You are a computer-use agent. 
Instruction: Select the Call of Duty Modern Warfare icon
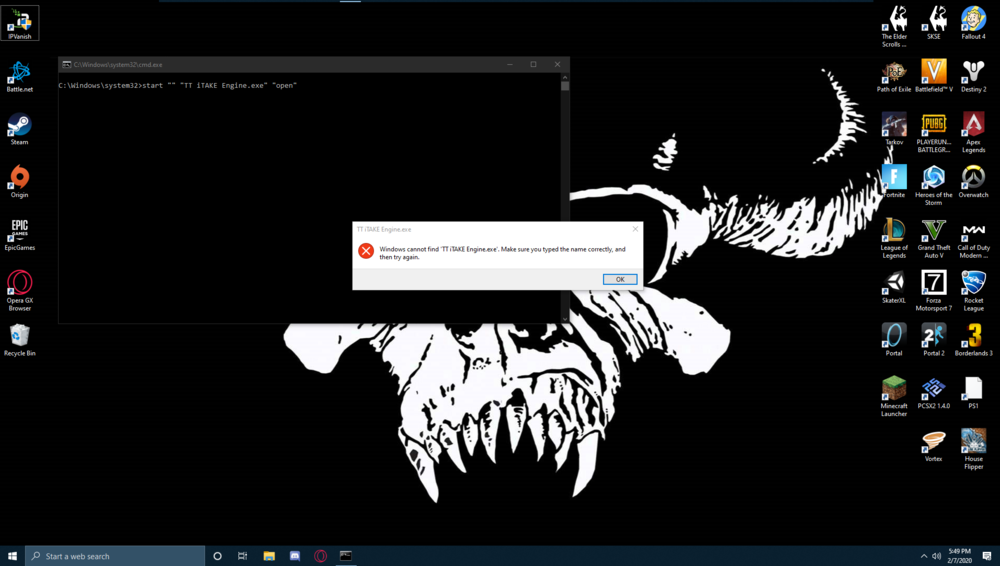click(x=973, y=239)
